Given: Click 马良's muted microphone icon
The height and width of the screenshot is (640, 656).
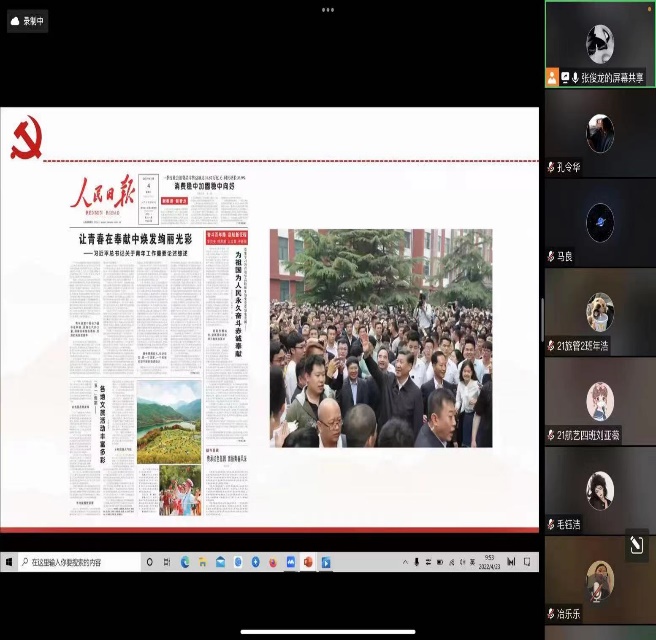Looking at the screenshot, I should 551,256.
